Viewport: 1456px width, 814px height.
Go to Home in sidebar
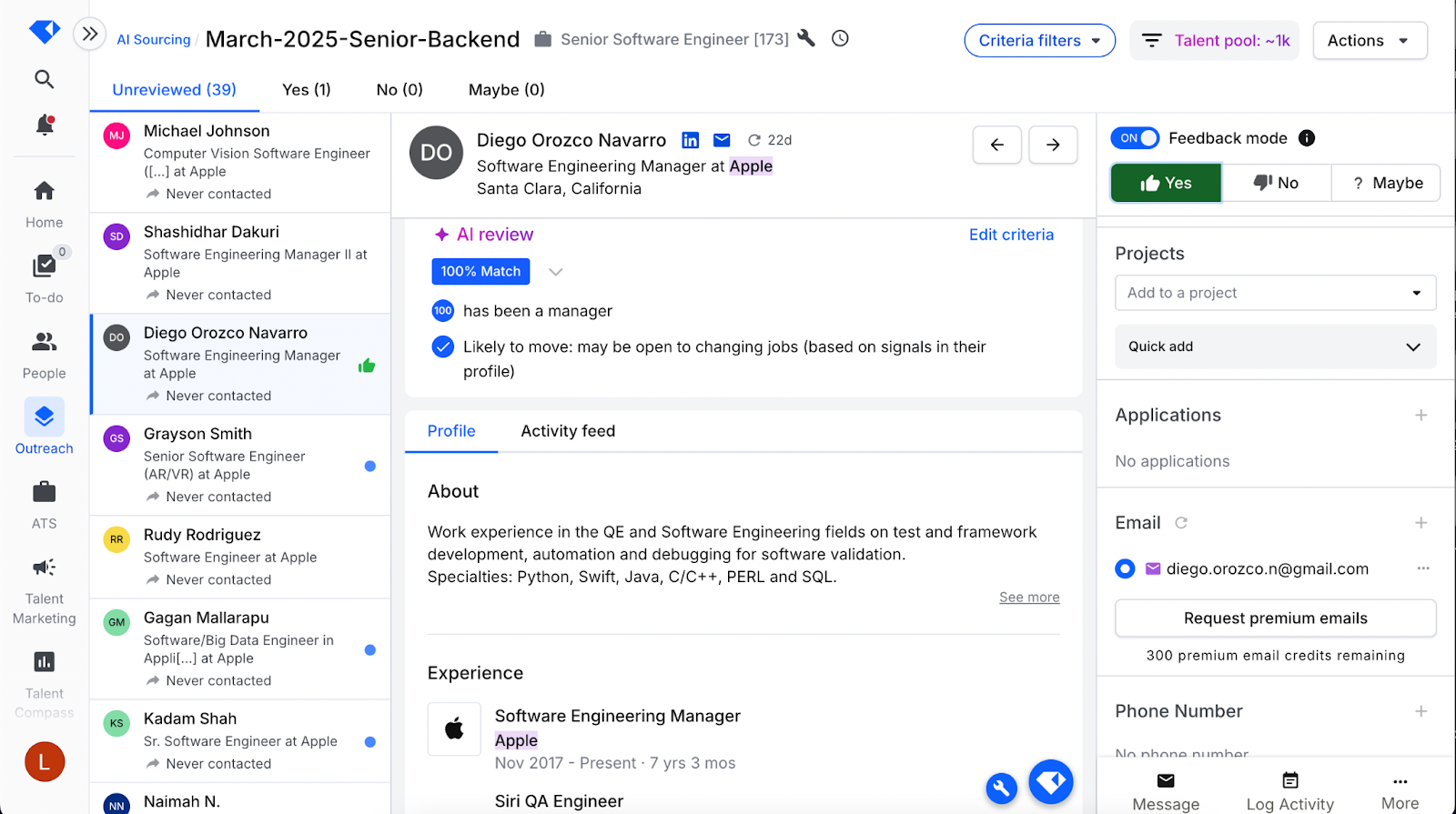[x=44, y=204]
